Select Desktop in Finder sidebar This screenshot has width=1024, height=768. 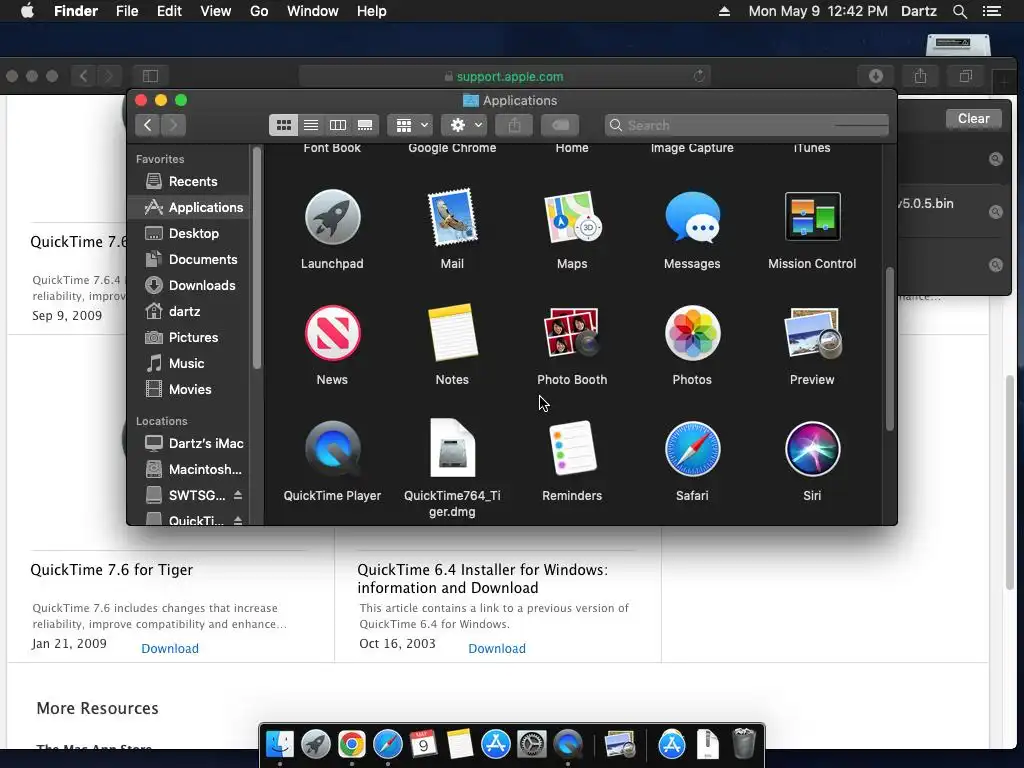(x=189, y=233)
